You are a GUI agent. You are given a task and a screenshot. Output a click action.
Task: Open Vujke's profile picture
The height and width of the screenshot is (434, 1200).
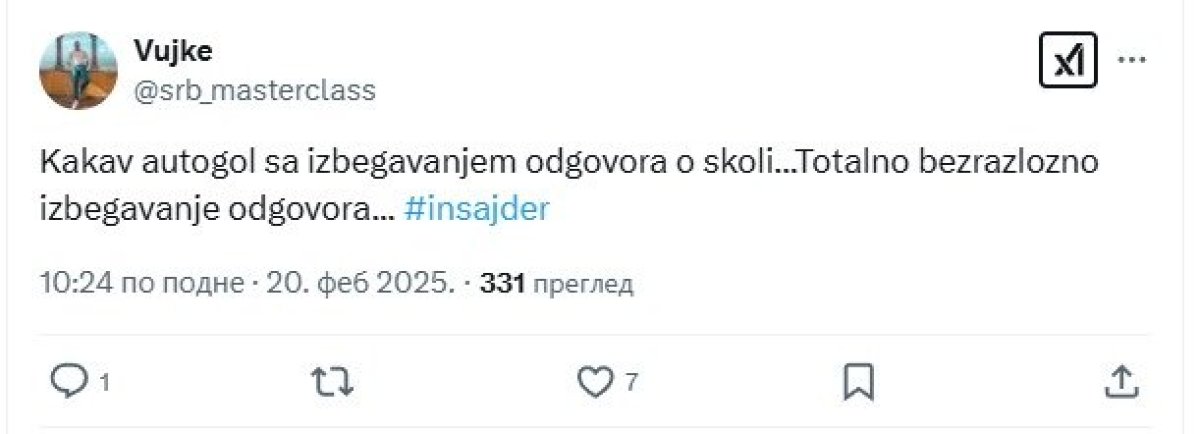[x=78, y=68]
